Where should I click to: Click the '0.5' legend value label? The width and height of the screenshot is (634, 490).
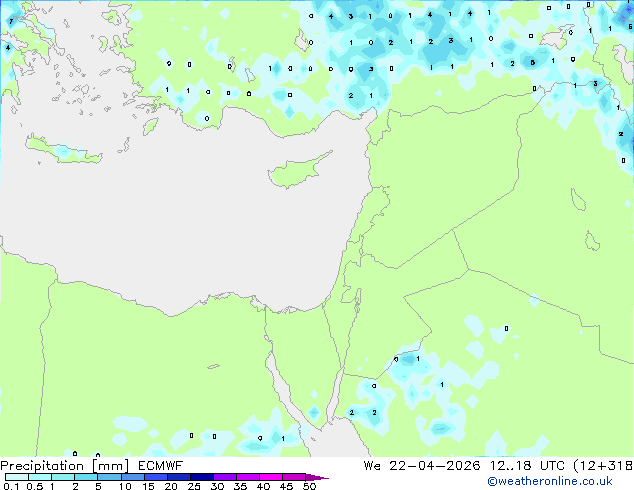(35, 486)
